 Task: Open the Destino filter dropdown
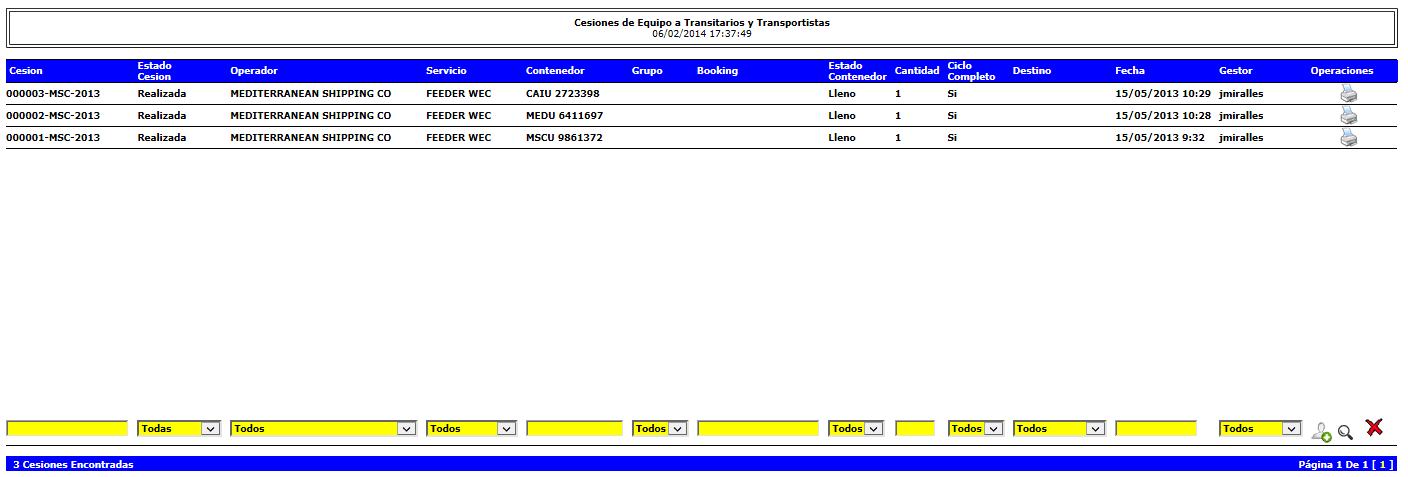coord(1059,428)
